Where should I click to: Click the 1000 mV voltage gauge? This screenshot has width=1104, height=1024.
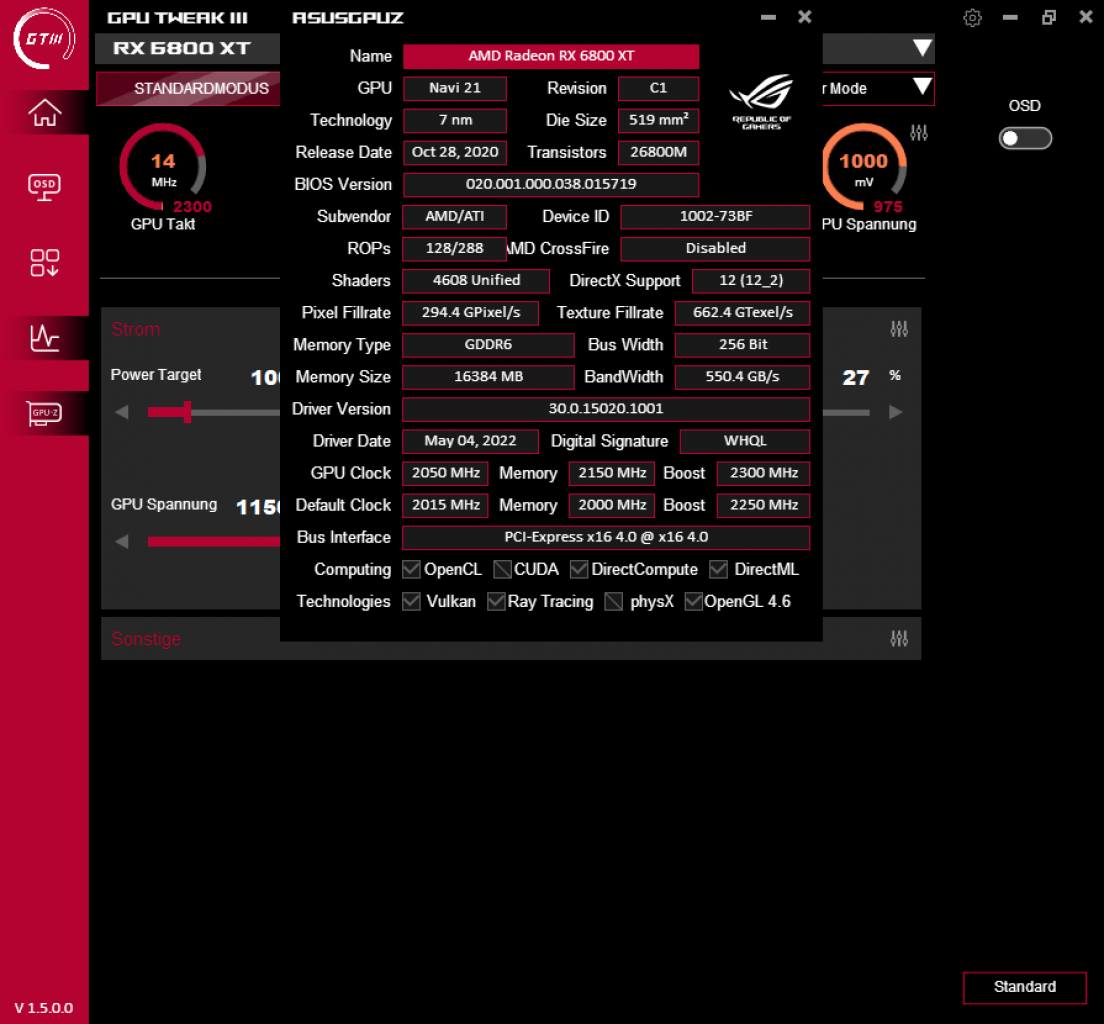click(864, 167)
